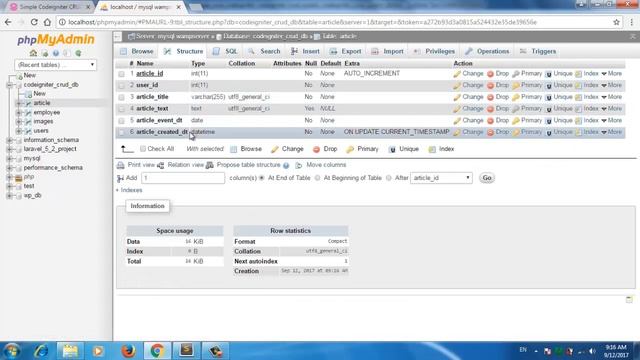Expand information_schema database node
The image size is (640, 360).
(x=9, y=140)
